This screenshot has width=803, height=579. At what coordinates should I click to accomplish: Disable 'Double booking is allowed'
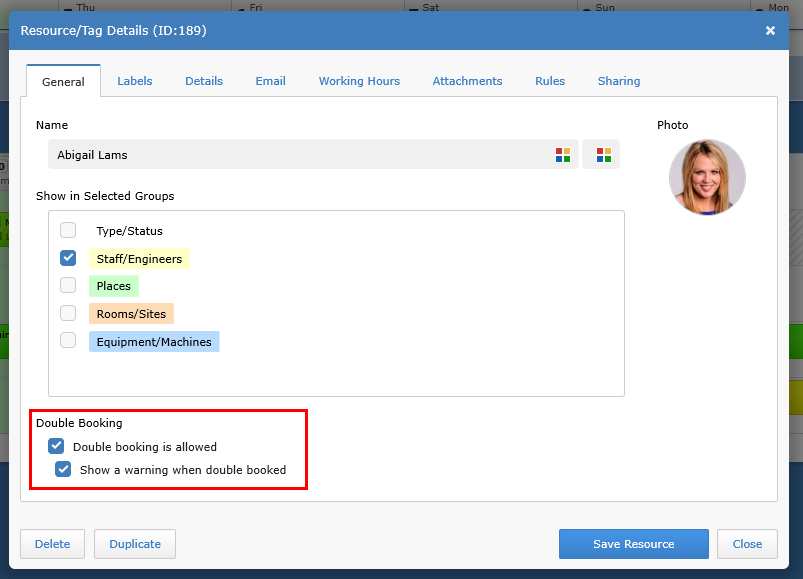56,446
